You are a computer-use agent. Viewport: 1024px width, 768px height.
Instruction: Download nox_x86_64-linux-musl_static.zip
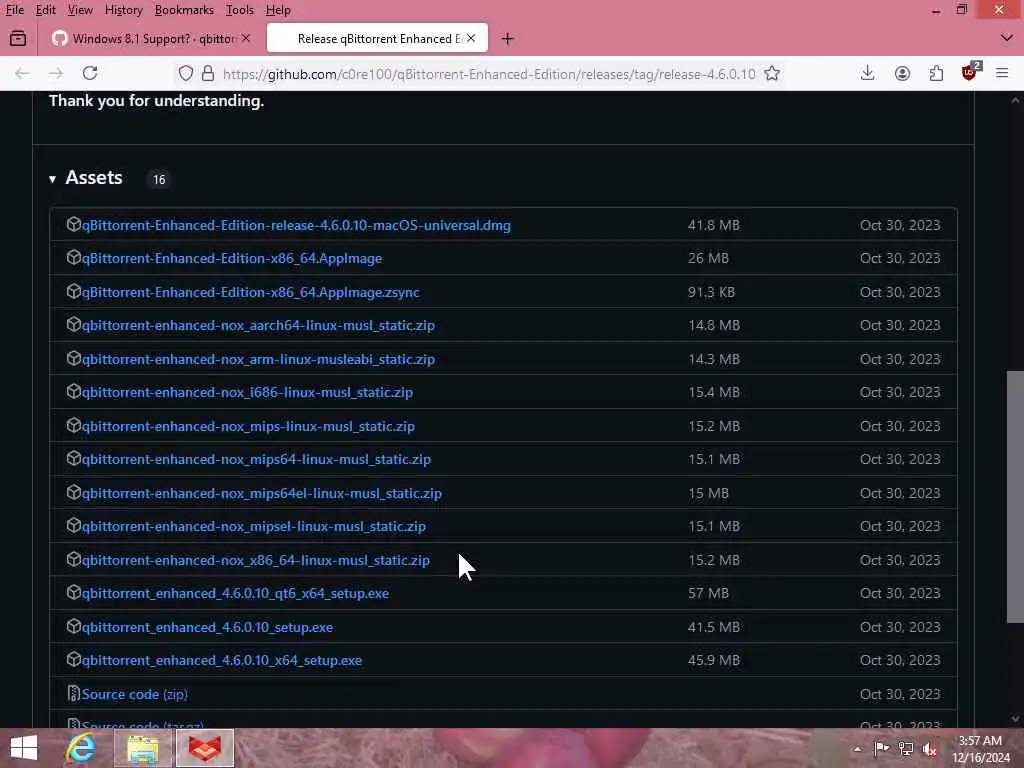pyautogui.click(x=255, y=560)
